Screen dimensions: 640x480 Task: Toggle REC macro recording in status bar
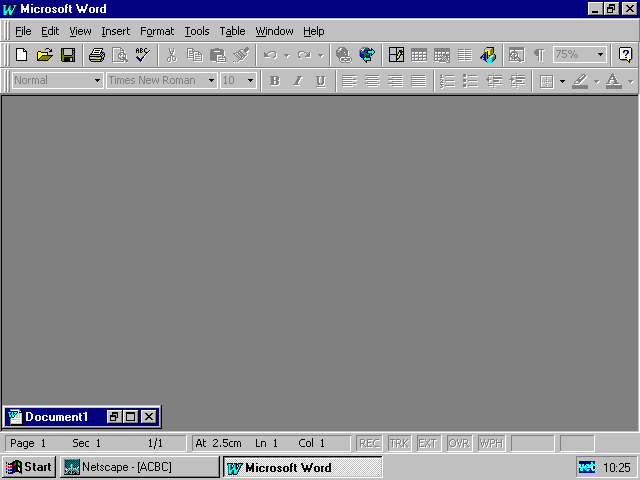pyautogui.click(x=369, y=443)
